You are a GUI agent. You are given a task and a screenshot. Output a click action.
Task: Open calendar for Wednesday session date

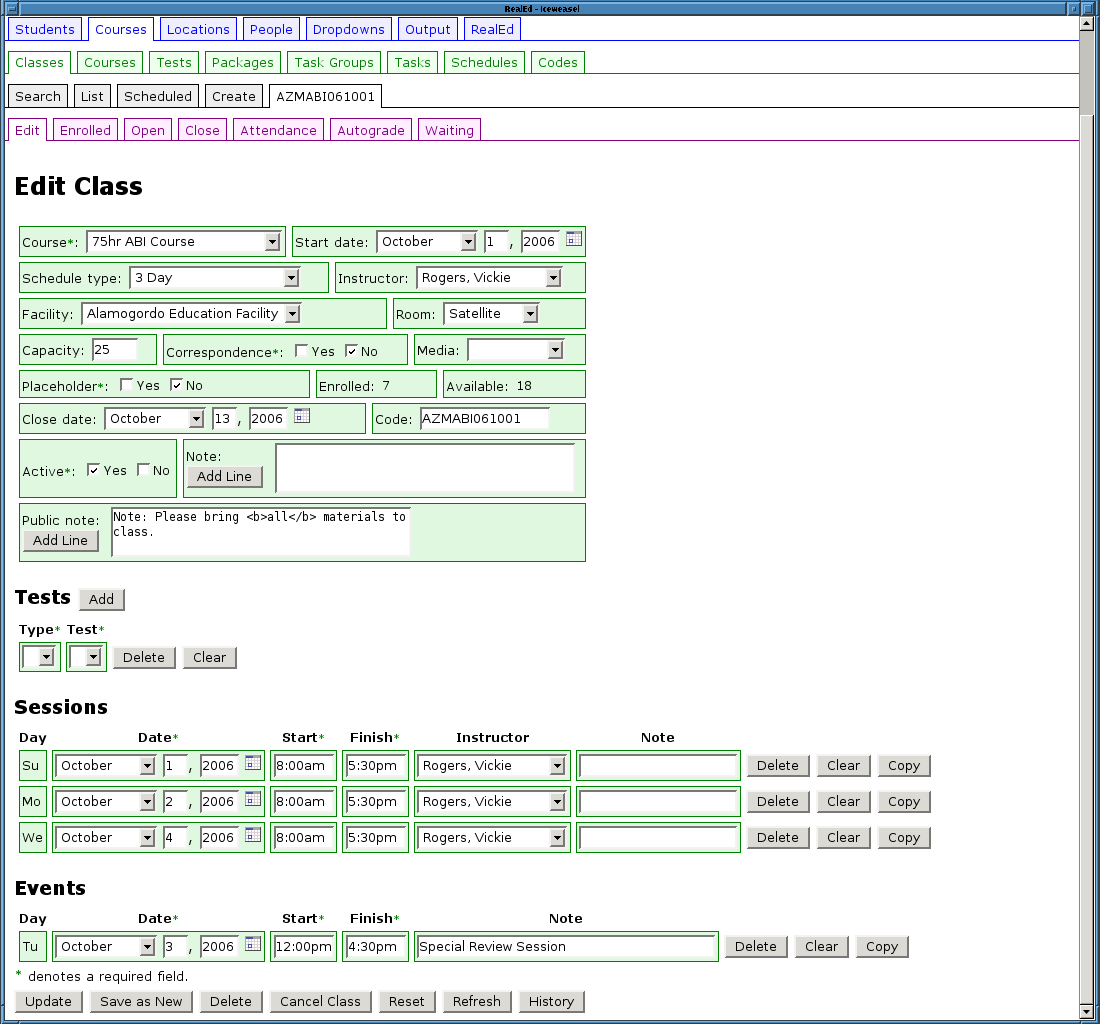253,835
